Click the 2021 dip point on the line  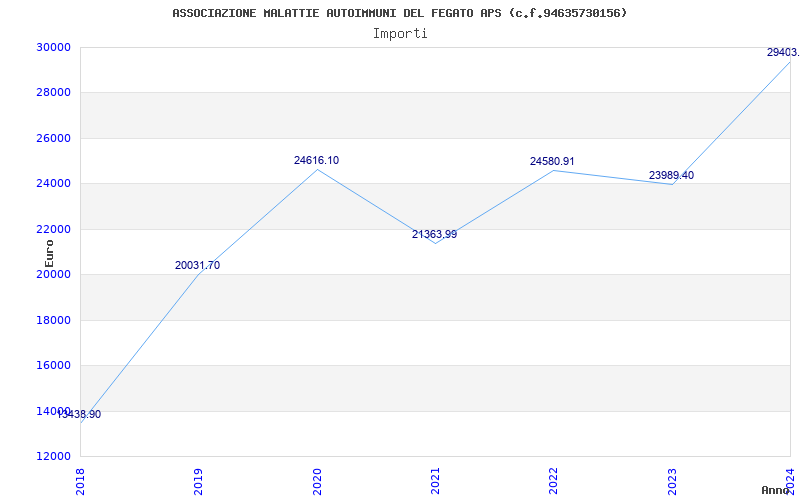435,243
